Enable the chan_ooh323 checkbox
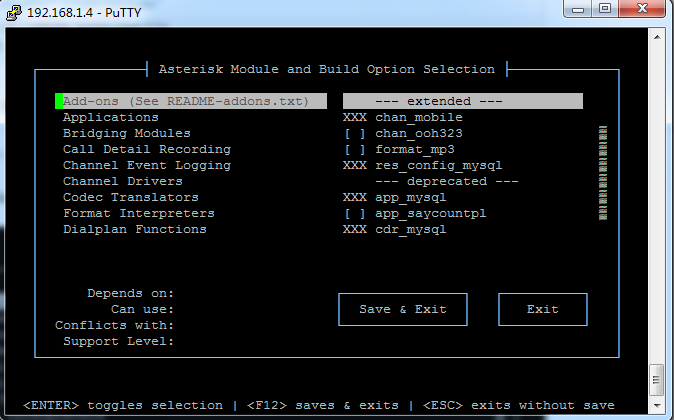 tap(355, 133)
